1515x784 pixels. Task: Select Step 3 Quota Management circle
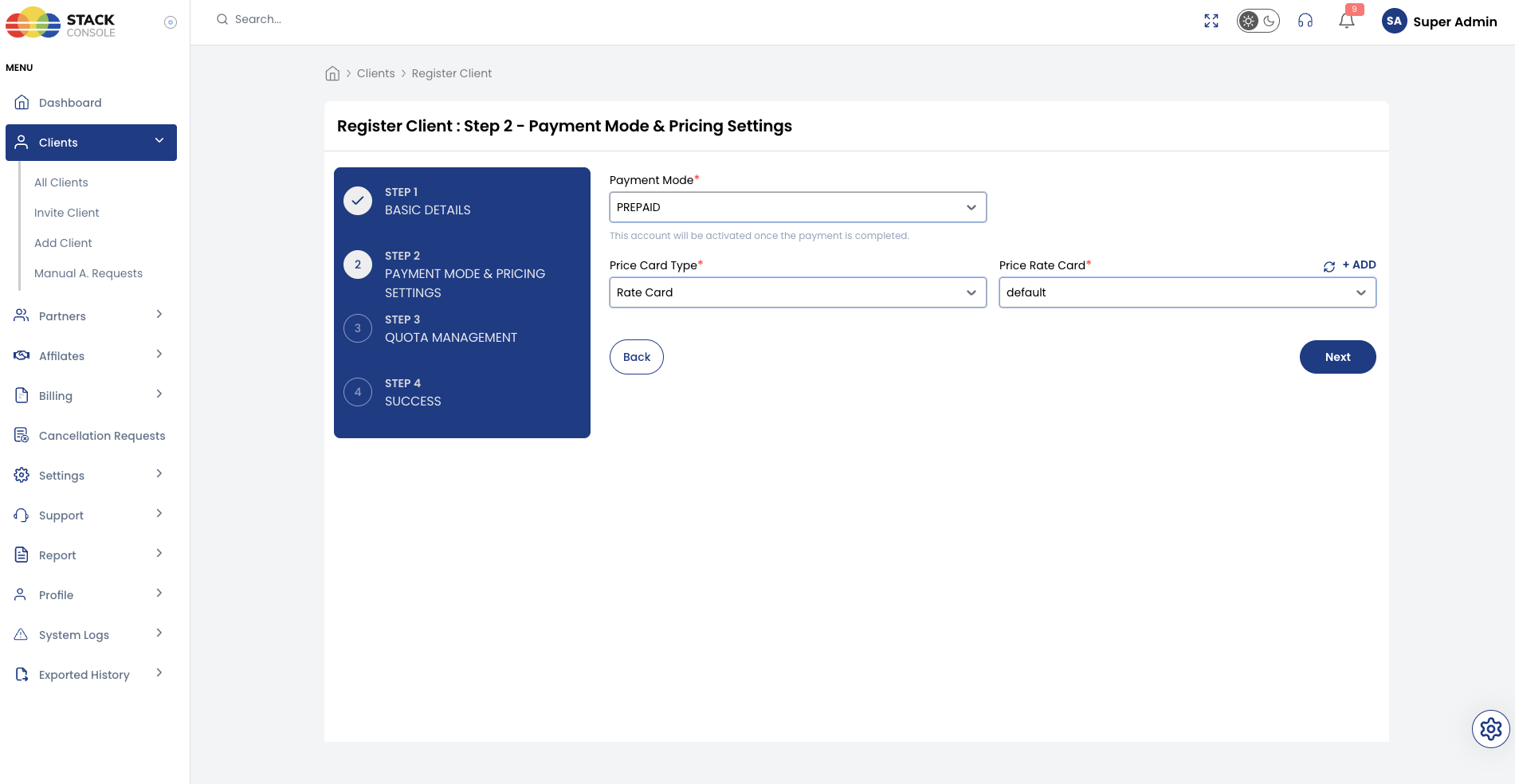(358, 328)
